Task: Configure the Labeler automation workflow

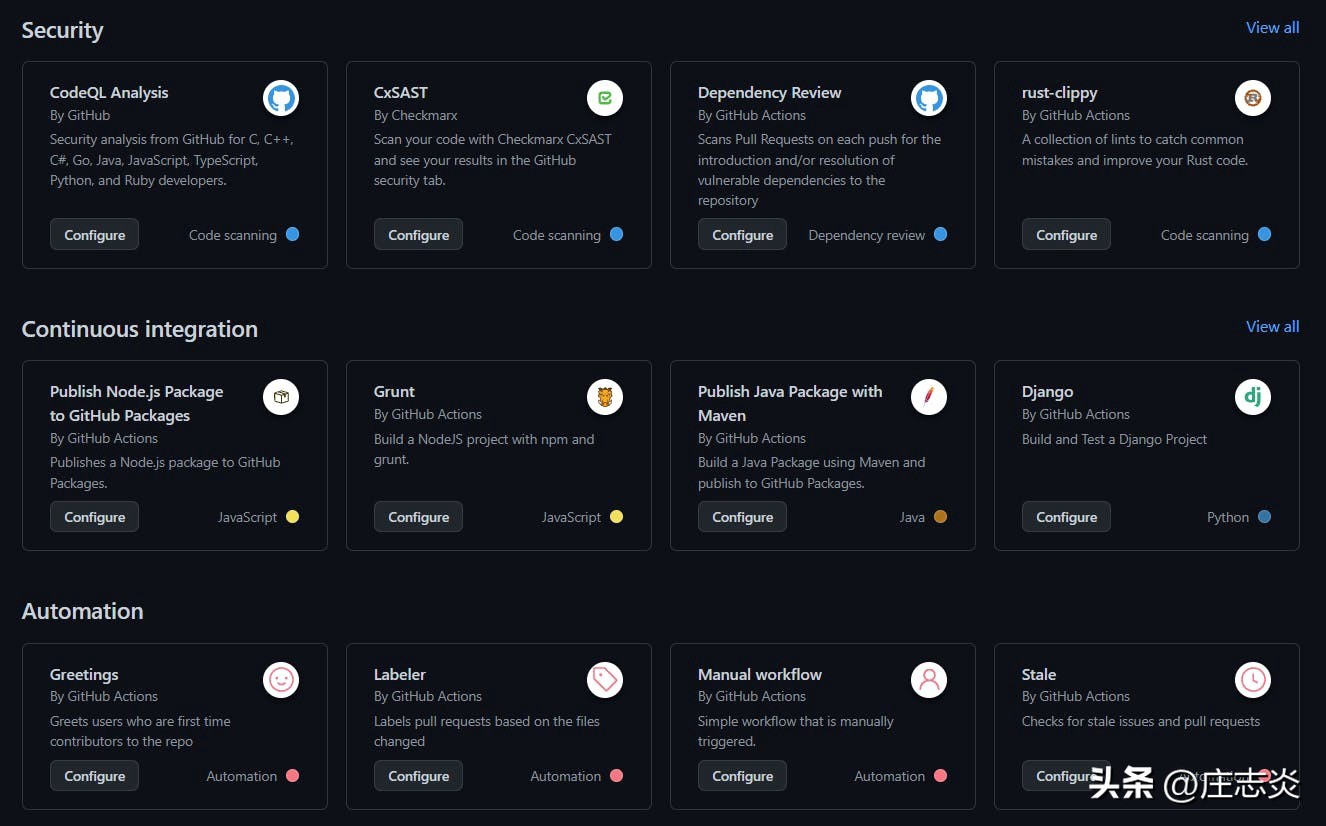Action: 418,776
